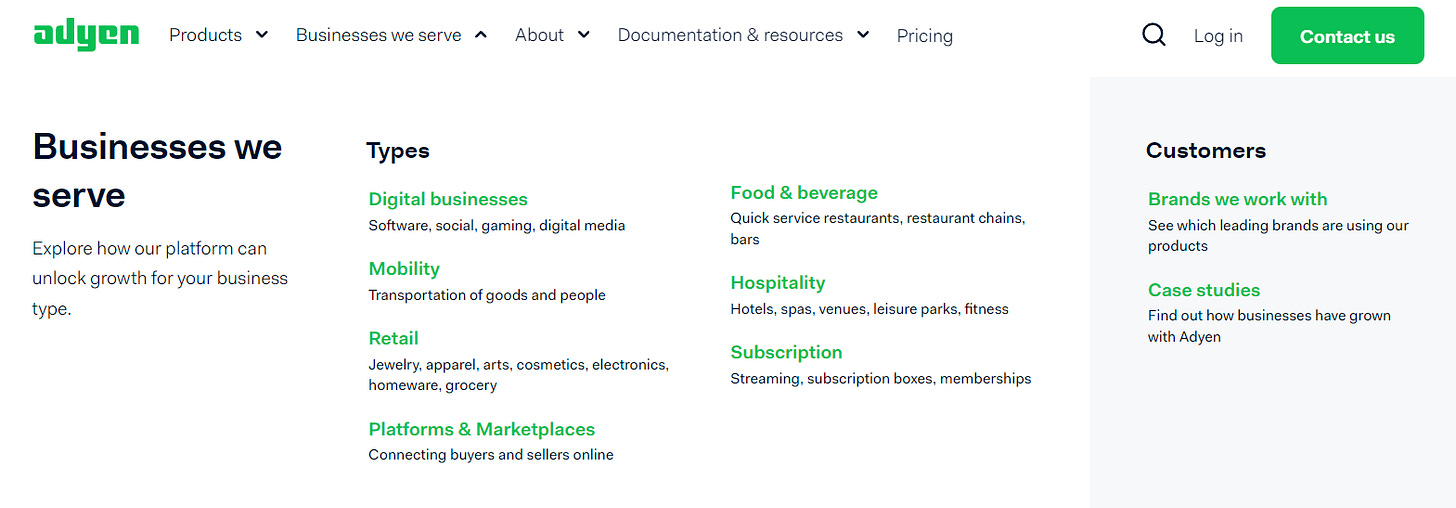The height and width of the screenshot is (508, 1456).
Task: Open the Products menu label
Action: tap(205, 35)
